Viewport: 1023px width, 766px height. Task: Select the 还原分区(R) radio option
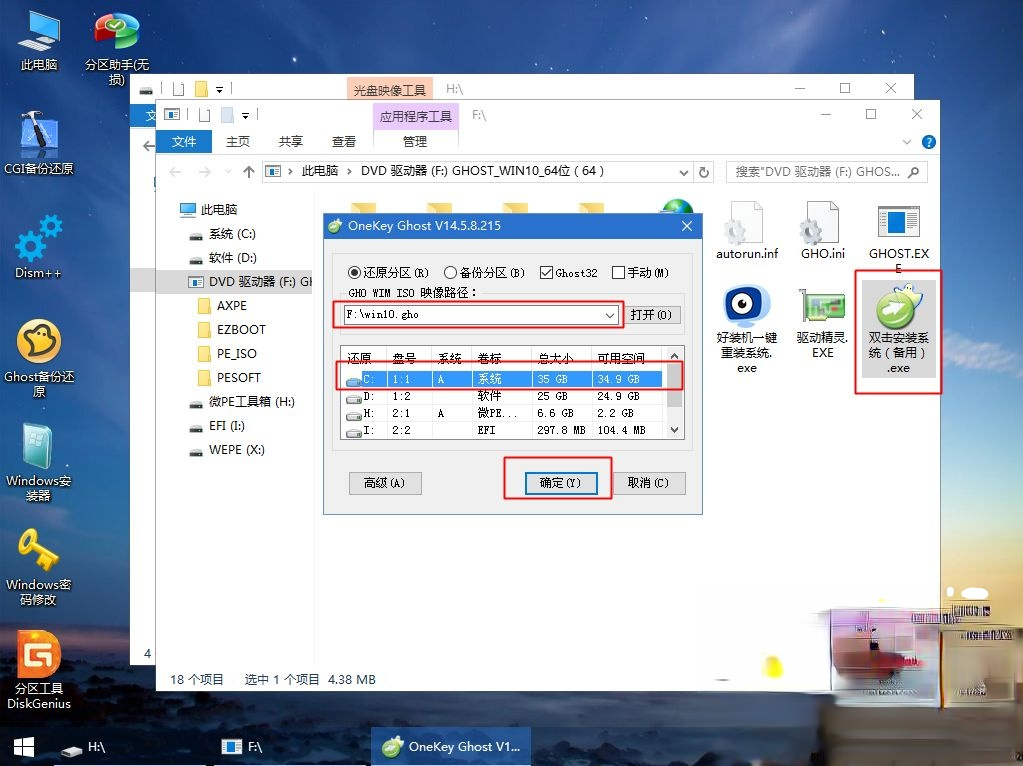point(388,273)
